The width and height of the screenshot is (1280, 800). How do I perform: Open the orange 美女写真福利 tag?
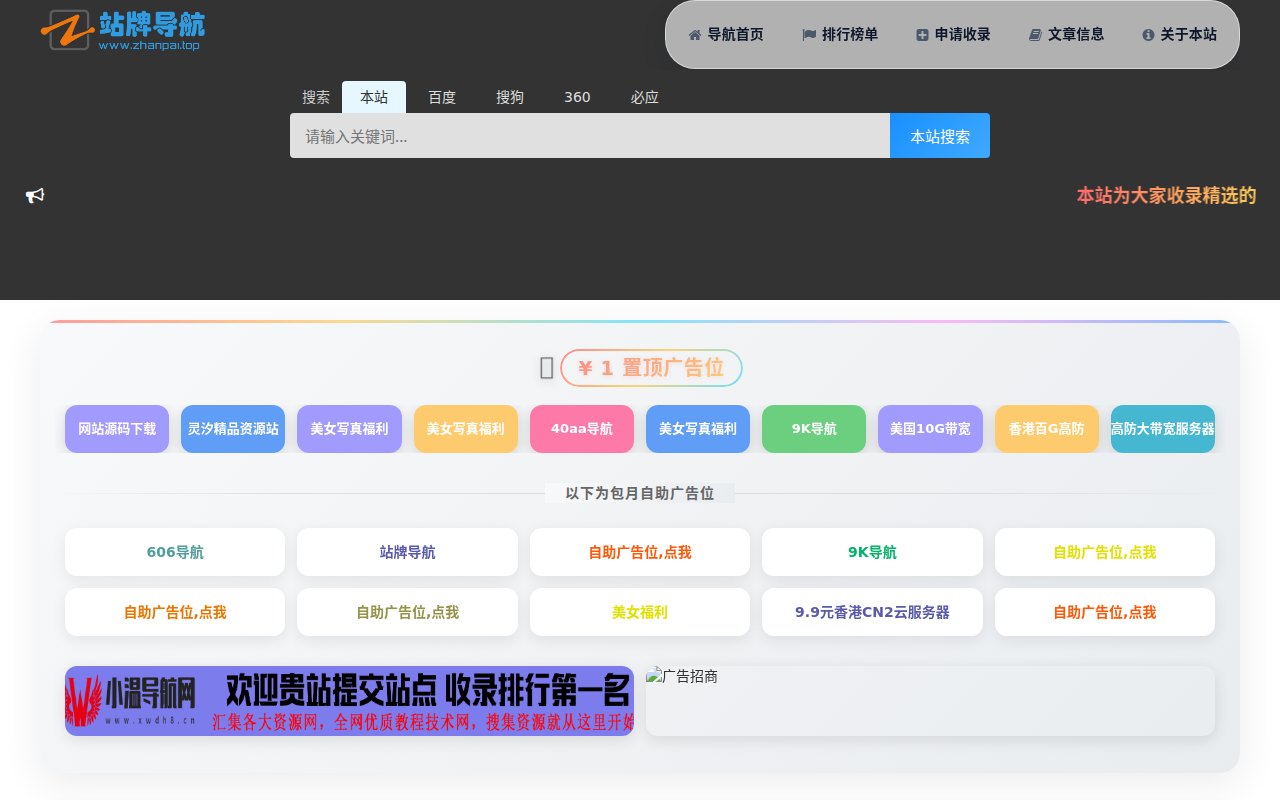[466, 429]
